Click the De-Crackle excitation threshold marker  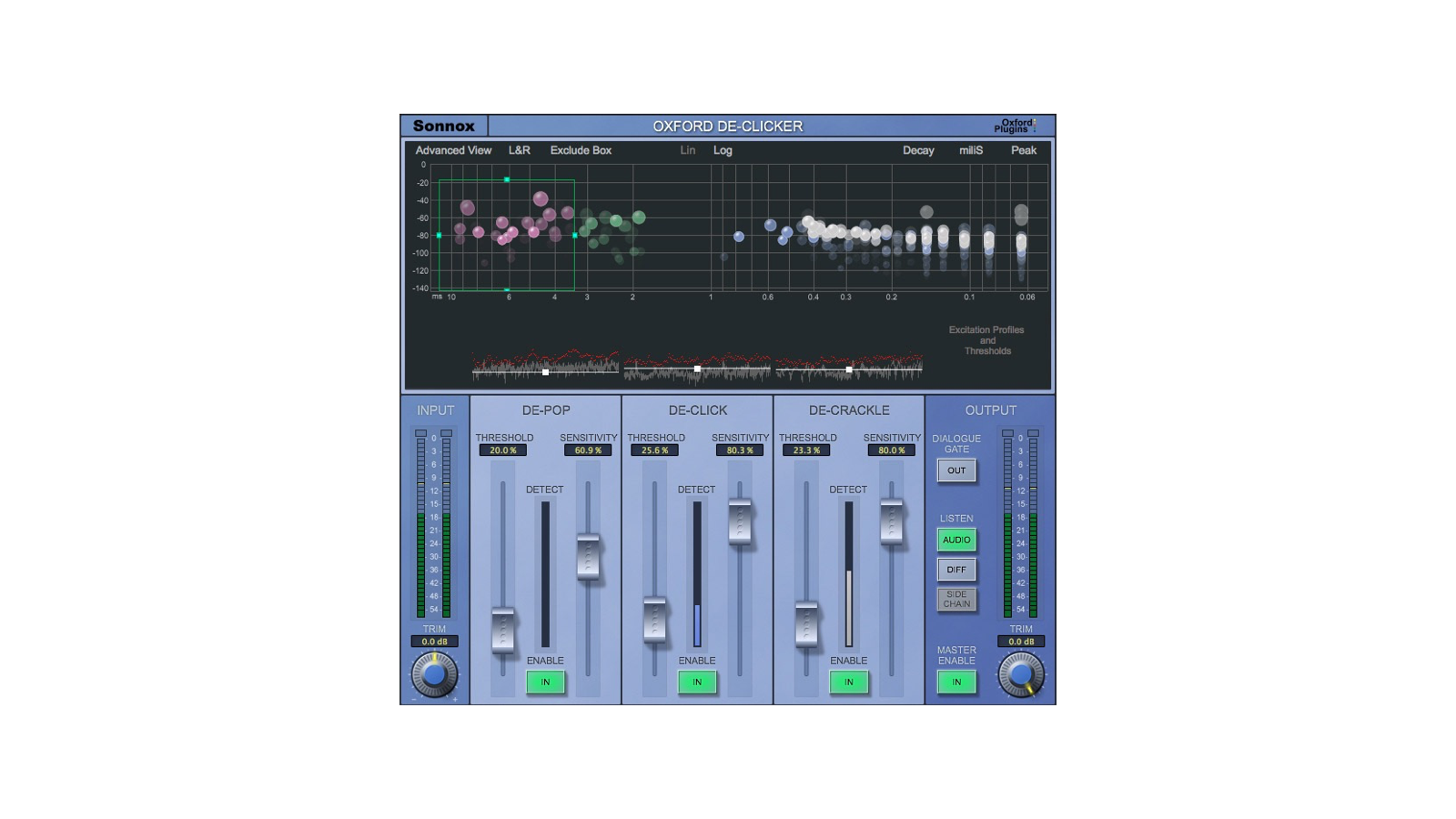click(x=849, y=369)
